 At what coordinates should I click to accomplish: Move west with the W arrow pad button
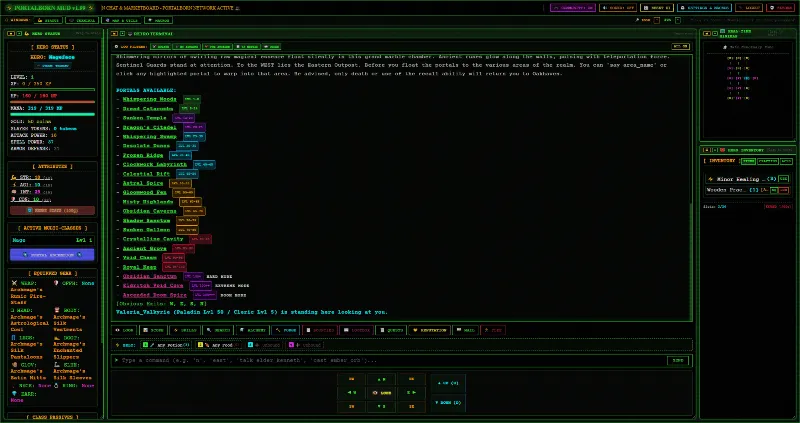[352, 393]
